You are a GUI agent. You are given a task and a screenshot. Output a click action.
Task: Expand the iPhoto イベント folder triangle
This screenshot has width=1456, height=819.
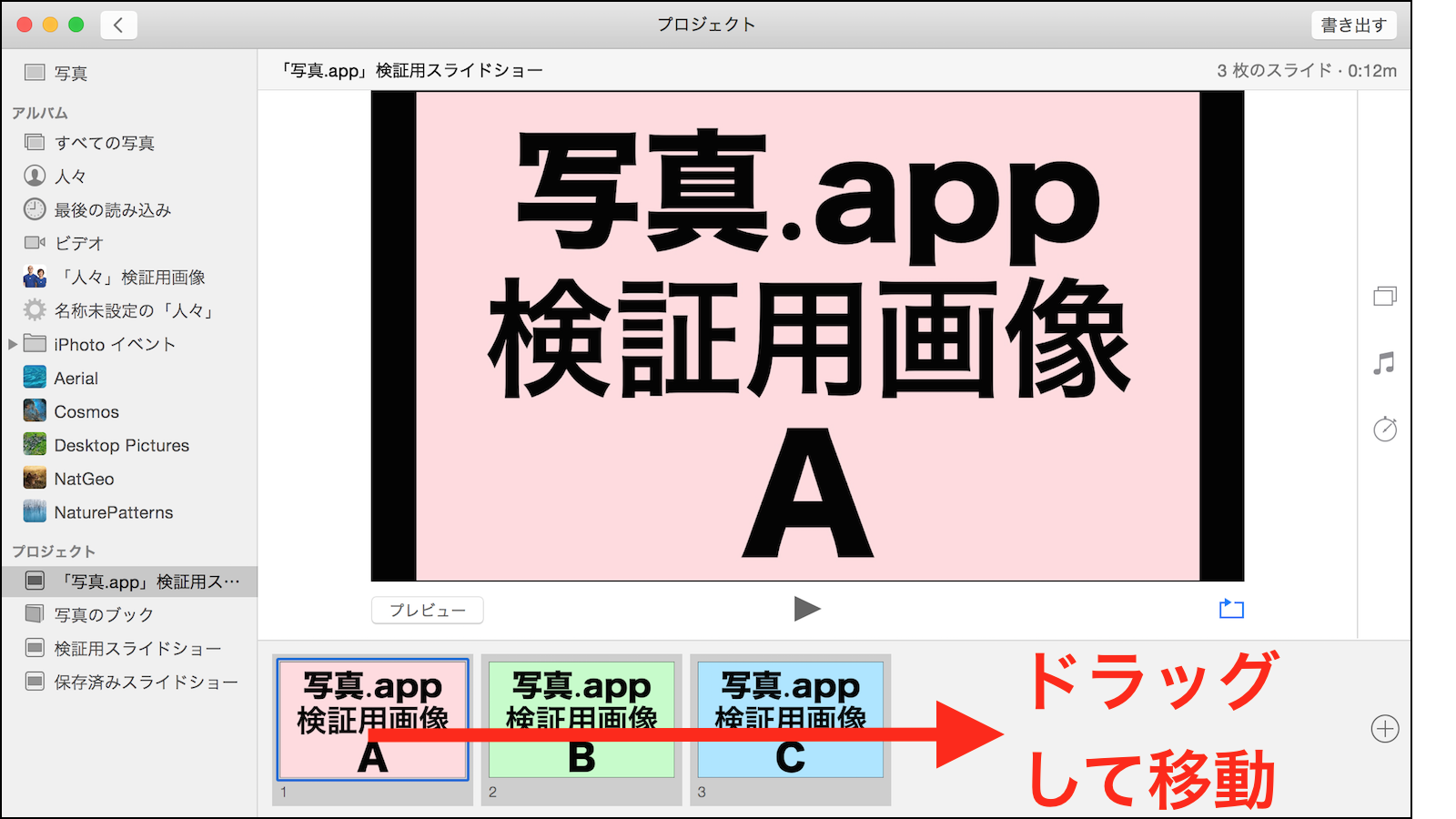coord(13,344)
